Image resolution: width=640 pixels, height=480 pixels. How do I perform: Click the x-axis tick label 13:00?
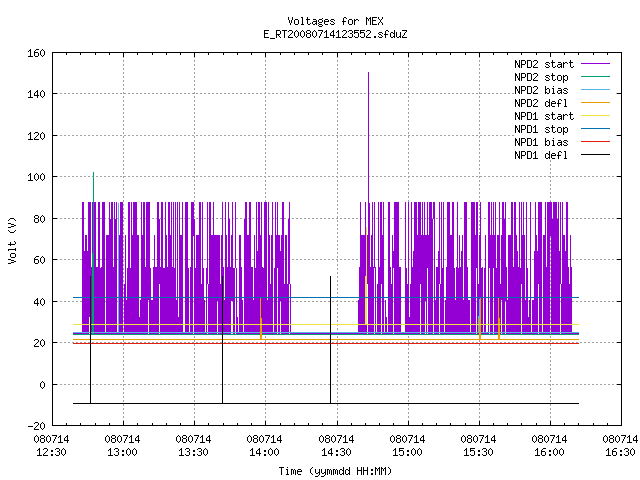point(122,453)
